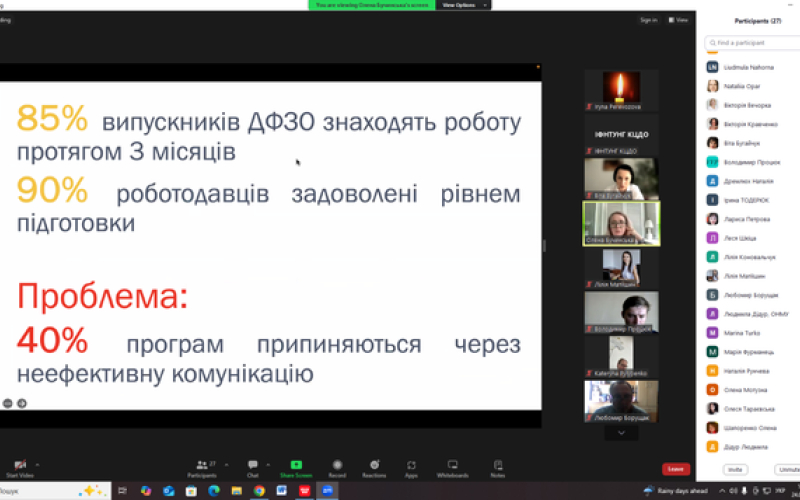800x500 pixels.
Task: Click the volume icon in system tray
Action: (x=733, y=491)
